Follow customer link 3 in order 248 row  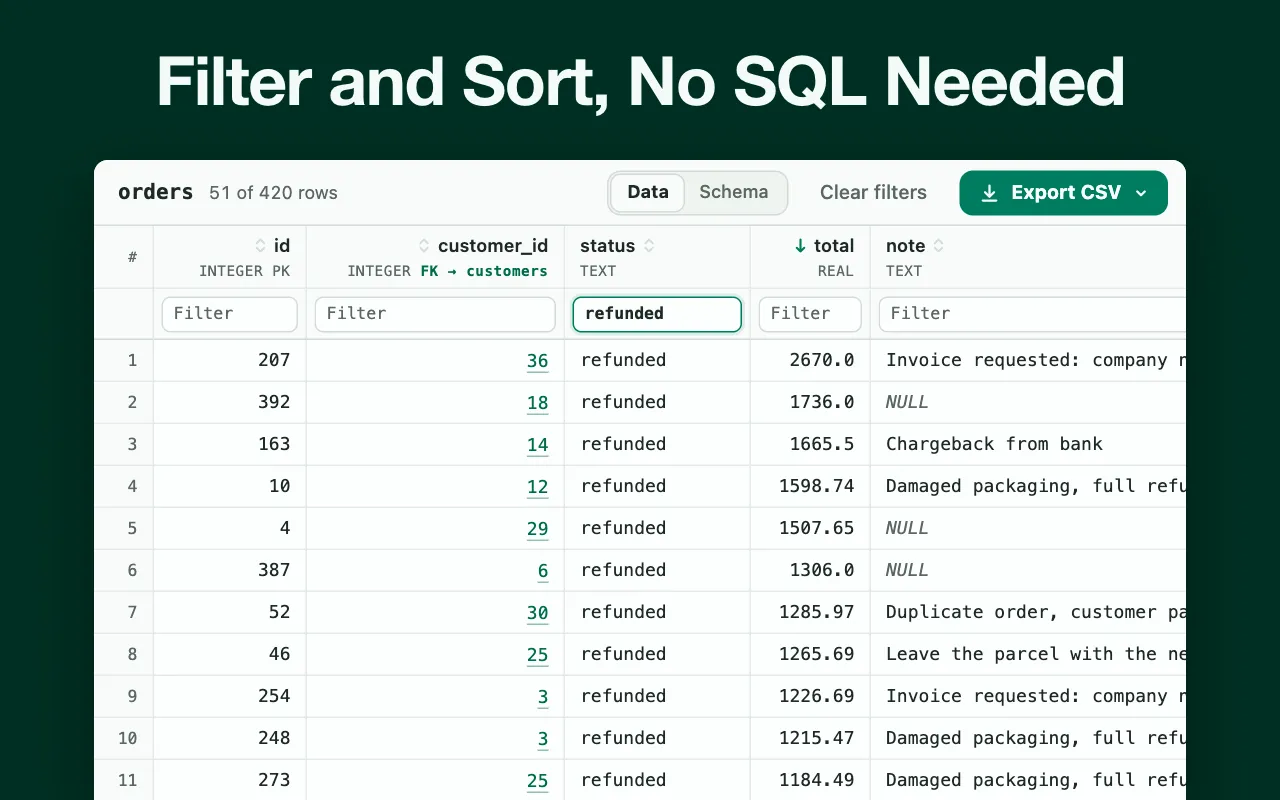pos(543,739)
